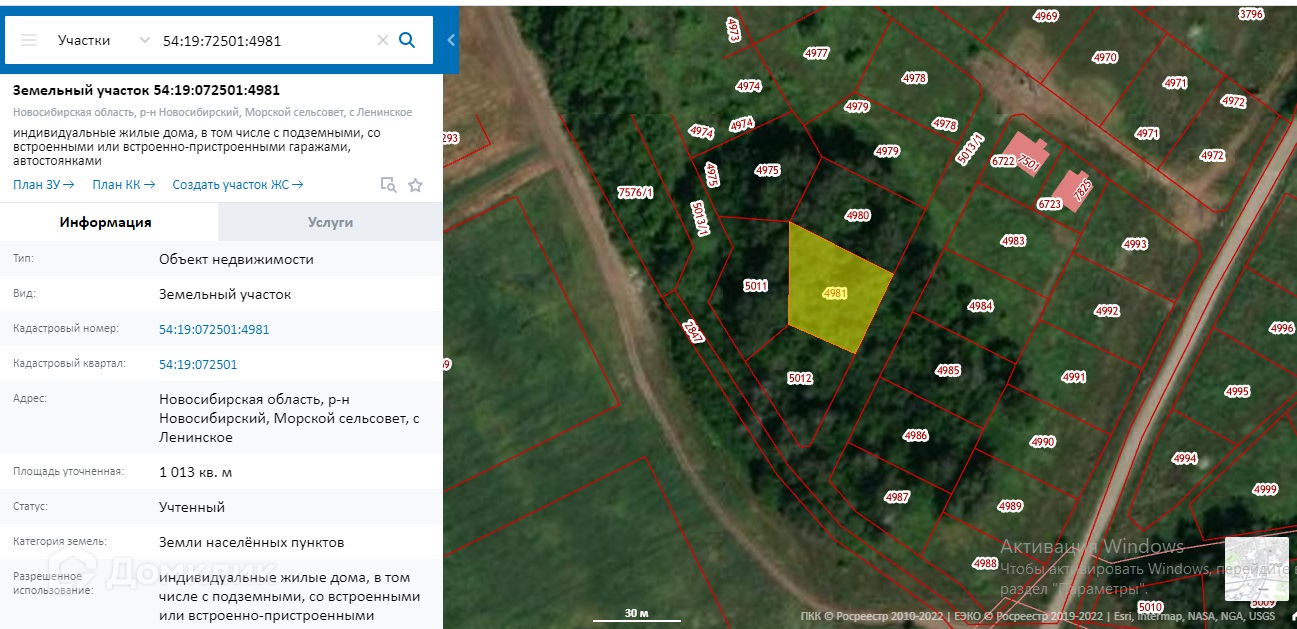Clear the search field with X
This screenshot has width=1297, height=629.
382,40
